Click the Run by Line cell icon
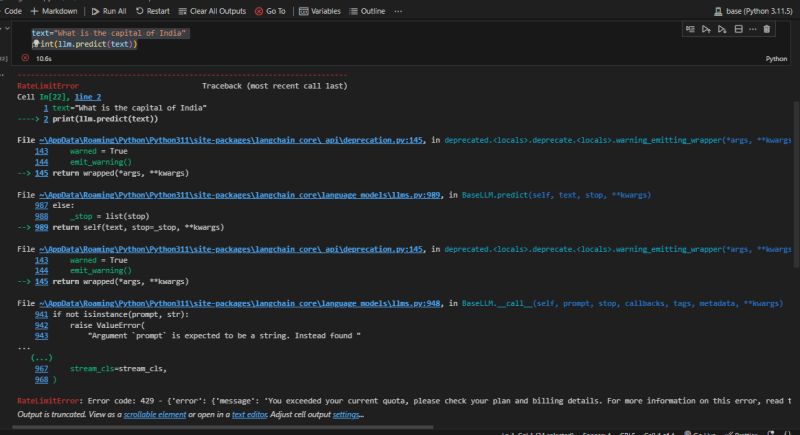The image size is (800, 435). point(690,30)
